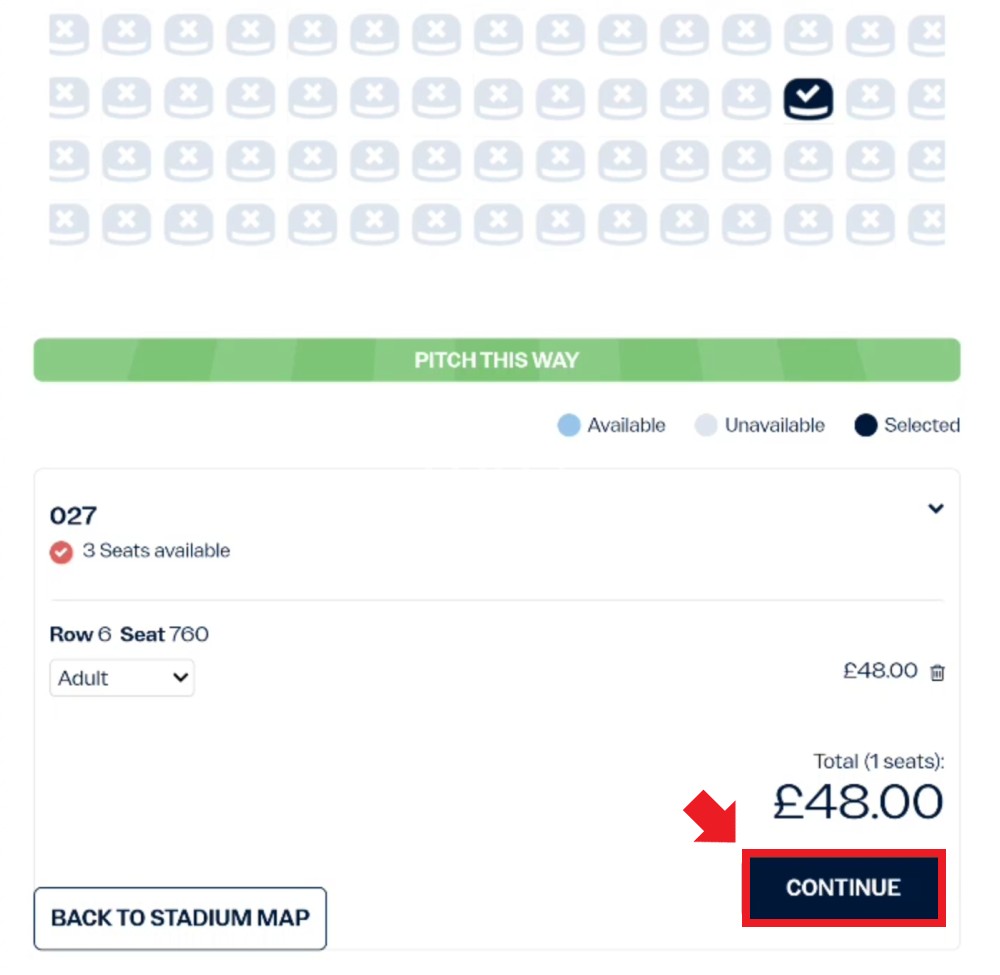Click the CONTINUE button
This screenshot has height=975, width=1000.
[x=843, y=887]
